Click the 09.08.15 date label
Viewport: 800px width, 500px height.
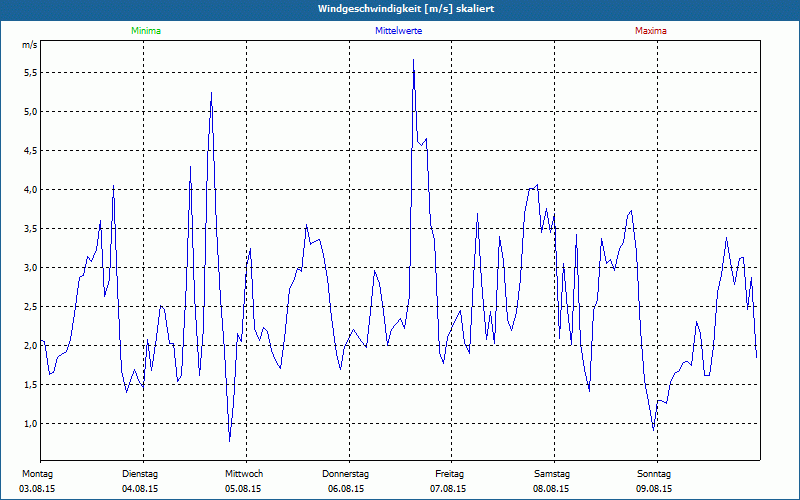click(x=654, y=489)
